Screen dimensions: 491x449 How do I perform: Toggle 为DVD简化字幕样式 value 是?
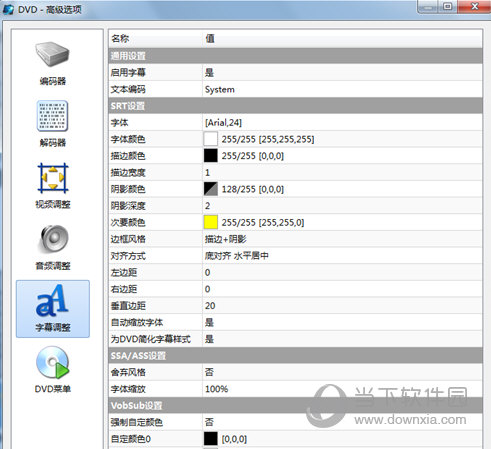[209, 339]
